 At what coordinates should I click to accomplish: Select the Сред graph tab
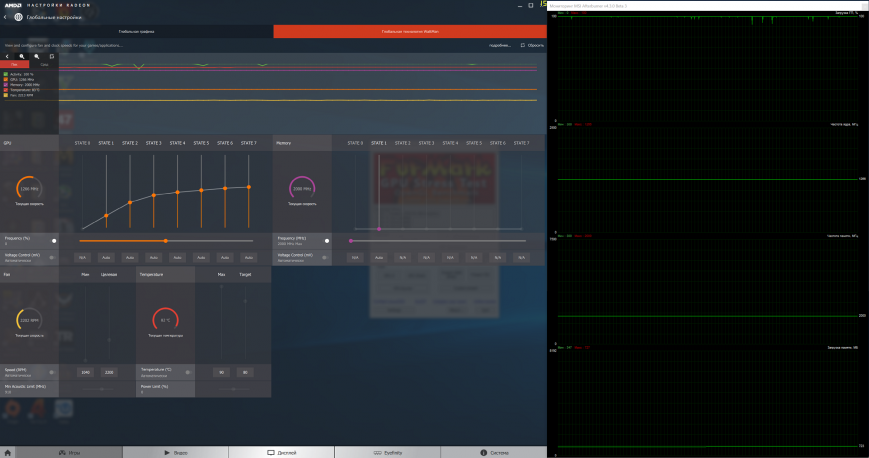[44, 64]
